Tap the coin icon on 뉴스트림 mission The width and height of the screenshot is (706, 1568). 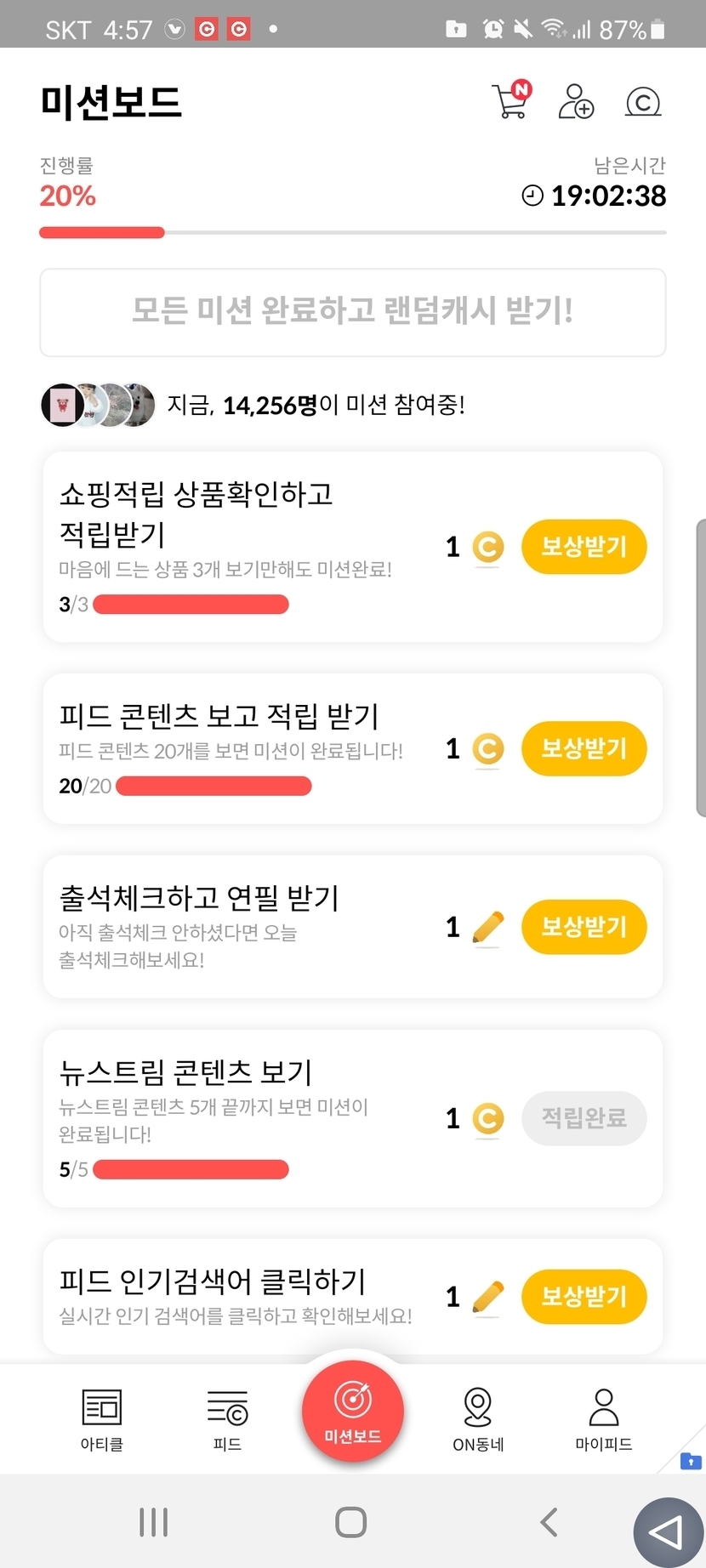point(487,1118)
